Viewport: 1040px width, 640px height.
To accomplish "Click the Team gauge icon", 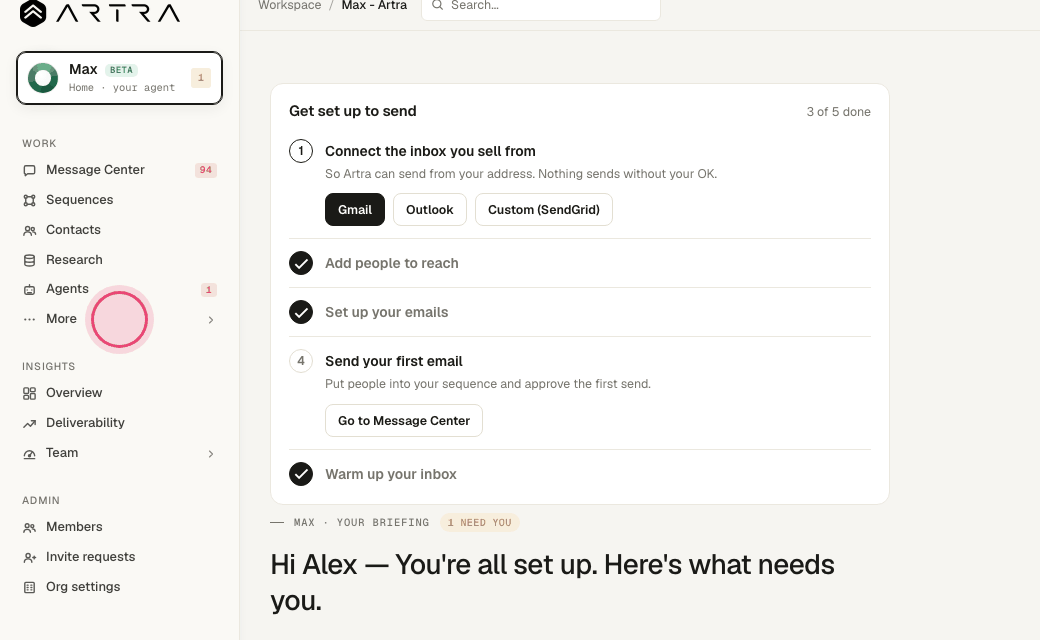I will point(29,454).
